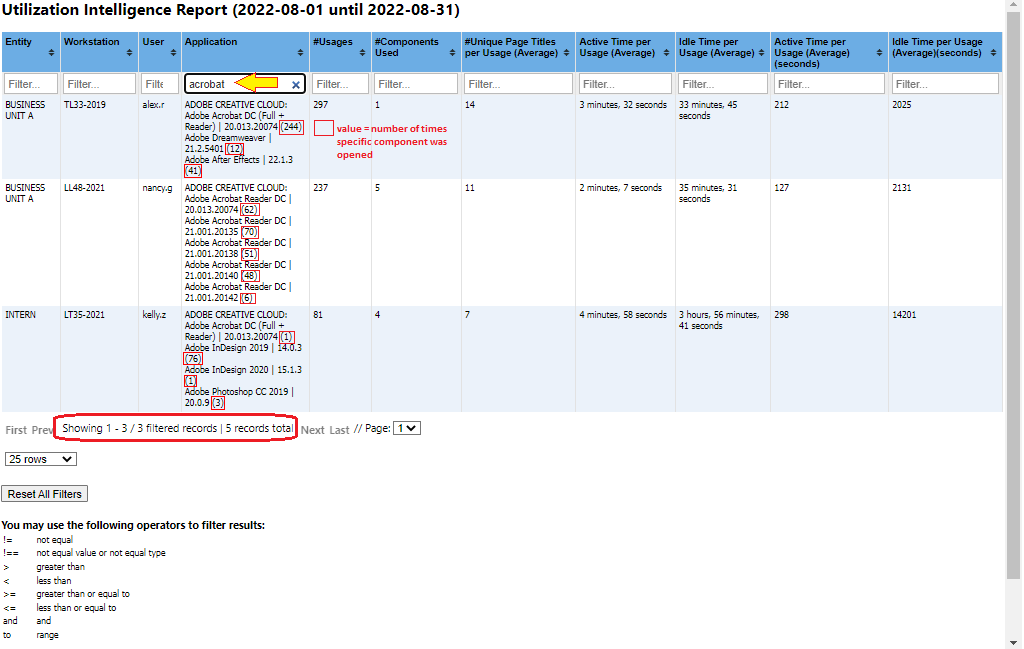Open the 25 rows dropdown
Viewport: 1024px width, 649px height.
tap(40, 459)
